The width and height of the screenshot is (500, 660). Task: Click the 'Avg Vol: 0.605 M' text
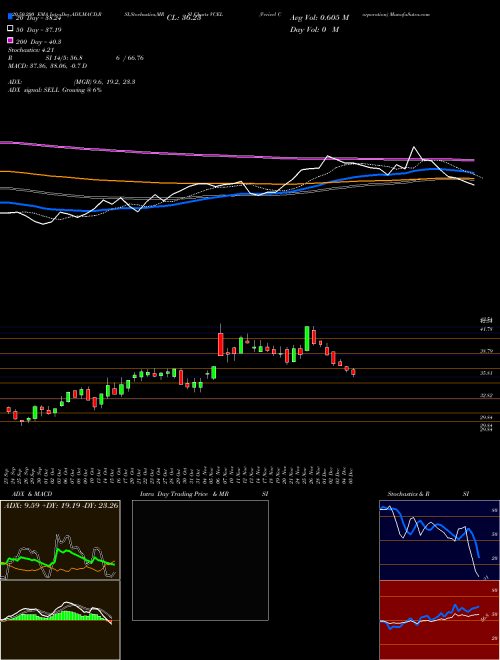pyautogui.click(x=319, y=18)
